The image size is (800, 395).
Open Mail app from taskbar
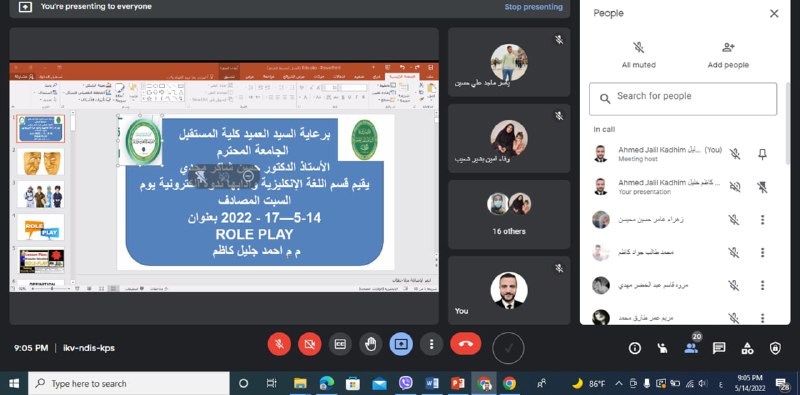click(x=379, y=383)
